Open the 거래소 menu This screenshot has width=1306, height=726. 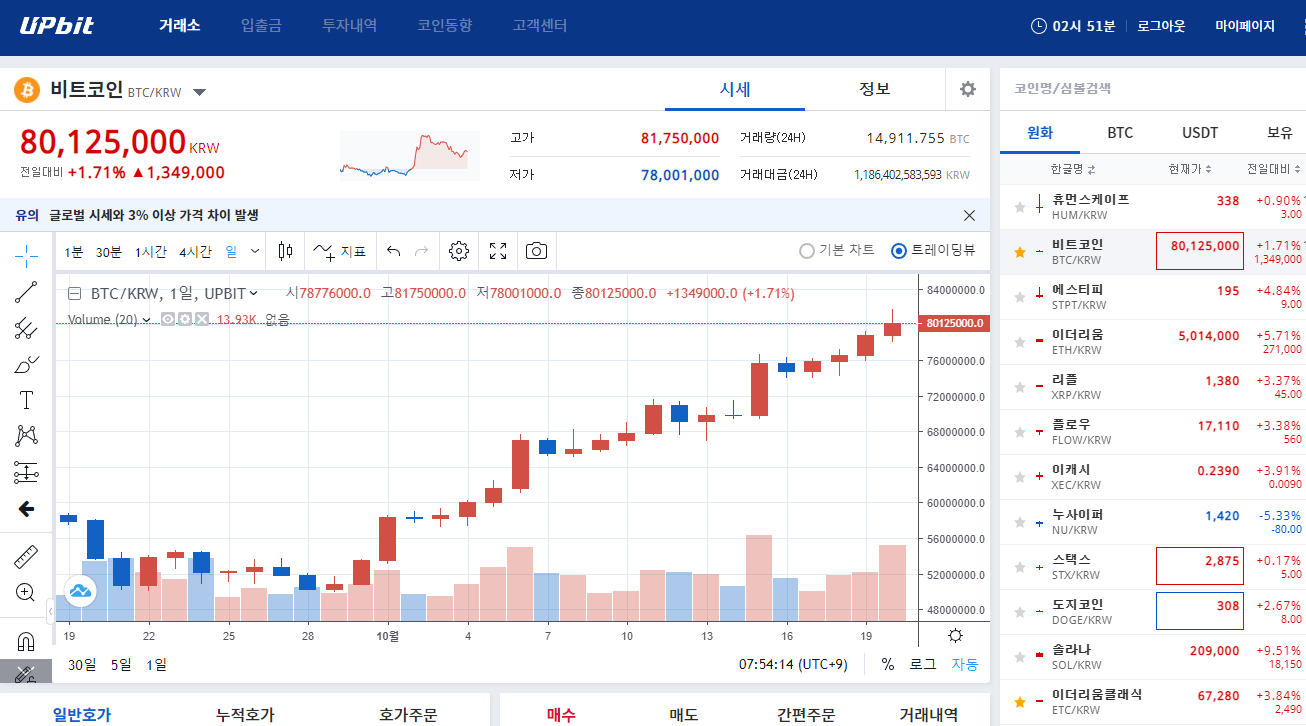[180, 26]
